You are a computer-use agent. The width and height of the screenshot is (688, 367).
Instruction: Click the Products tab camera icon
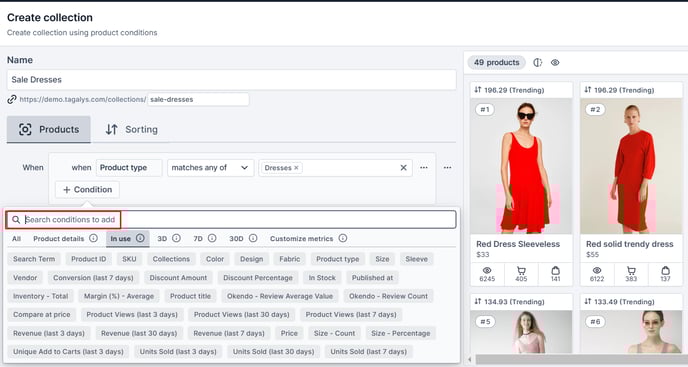click(x=25, y=130)
